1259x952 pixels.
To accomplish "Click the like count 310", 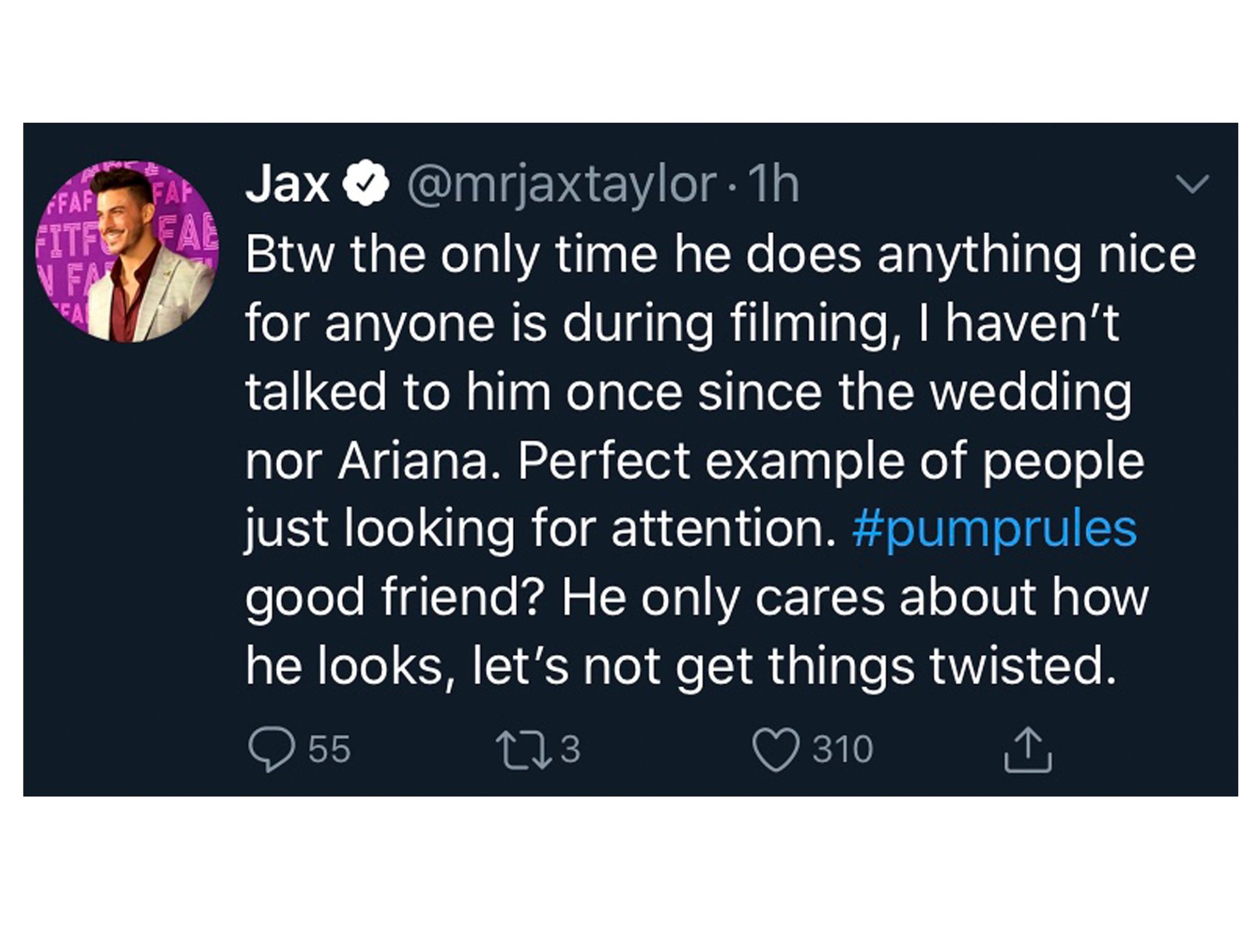I will [842, 749].
